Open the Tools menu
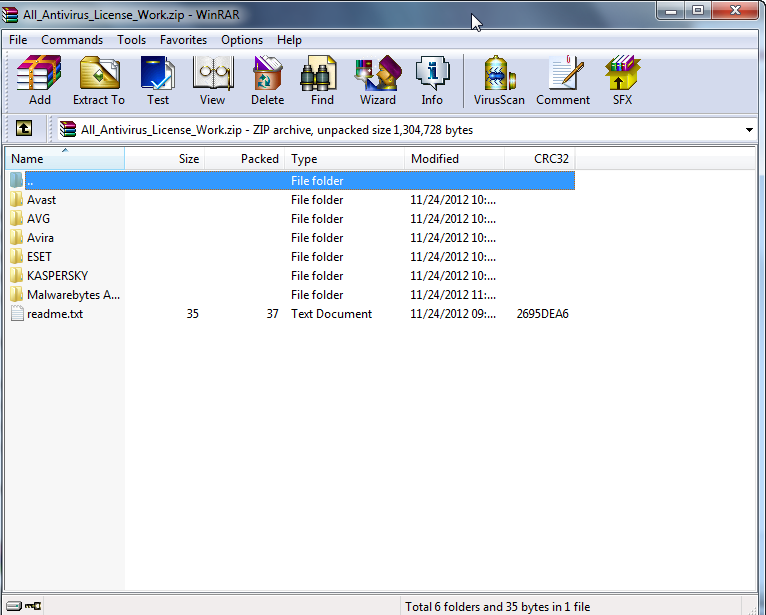This screenshot has width=766, height=615. (131, 40)
